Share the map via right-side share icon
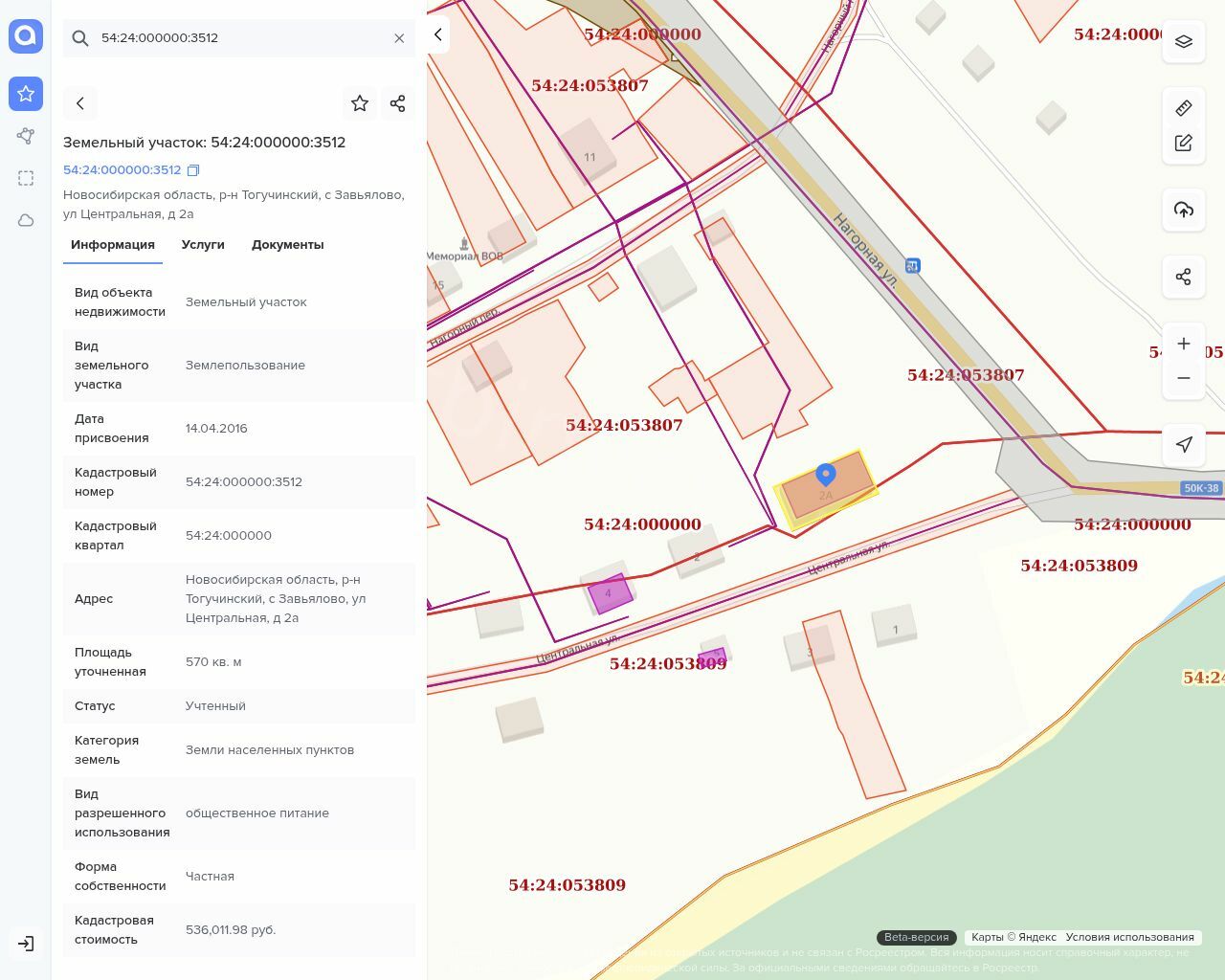Viewport: 1225px width, 980px height. coord(1183,277)
